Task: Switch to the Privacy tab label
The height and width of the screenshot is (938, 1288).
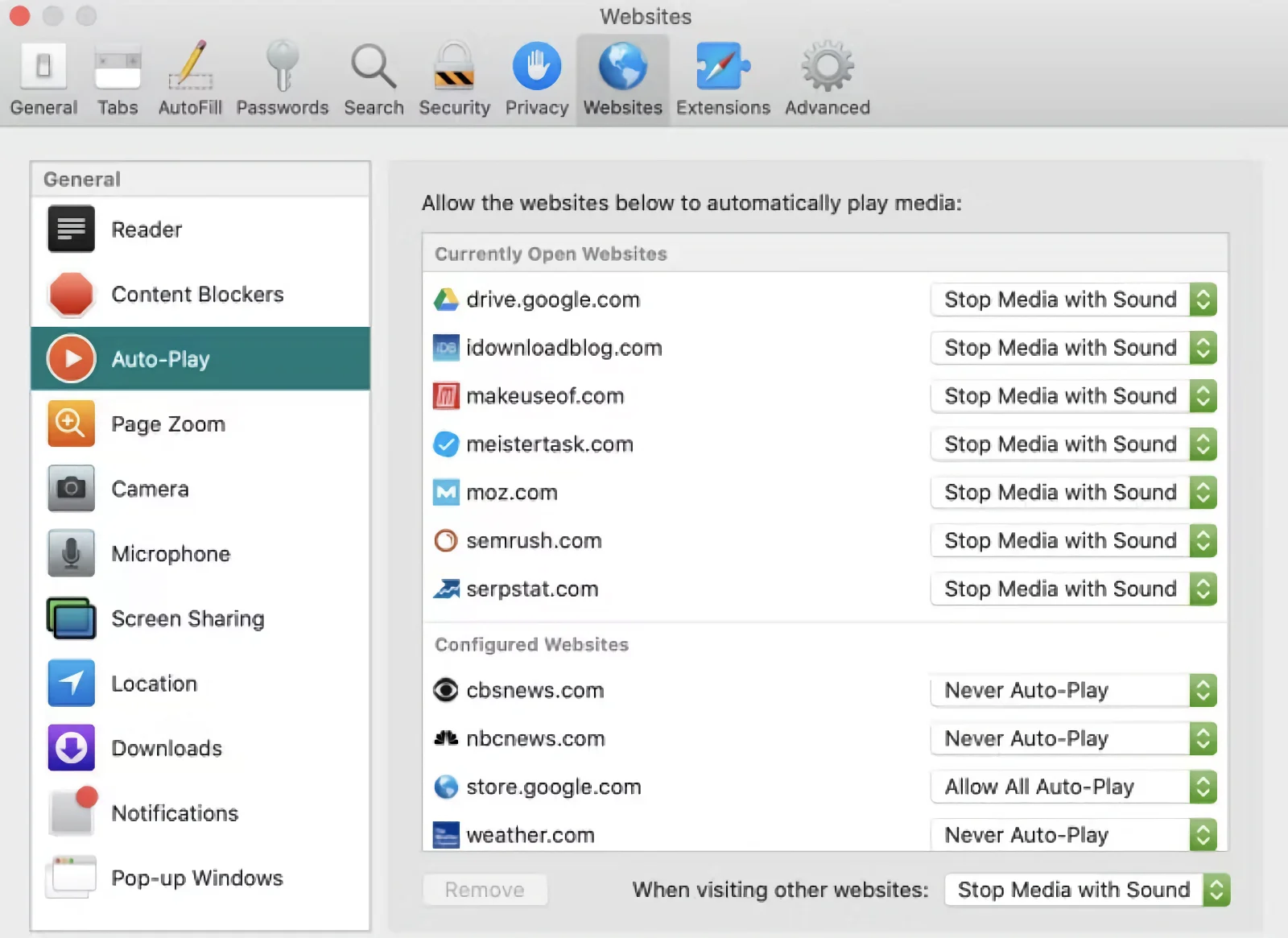Action: (x=537, y=108)
